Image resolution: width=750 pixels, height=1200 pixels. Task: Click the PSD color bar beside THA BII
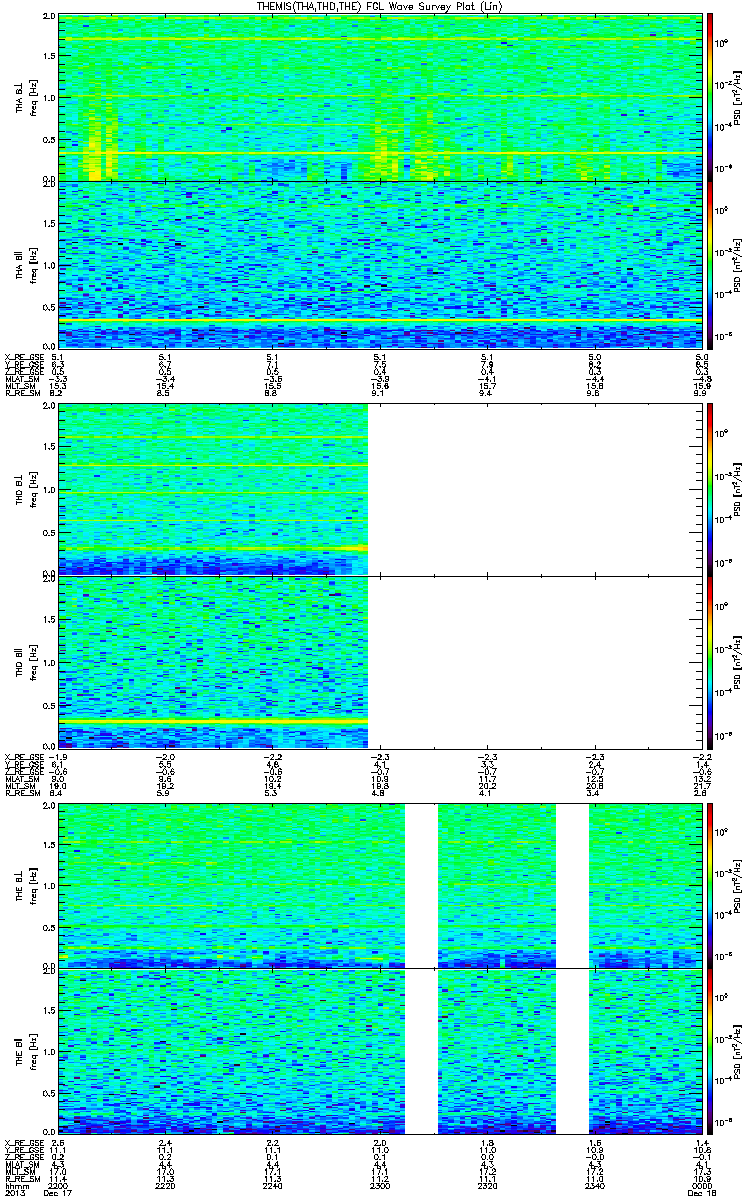(x=710, y=264)
